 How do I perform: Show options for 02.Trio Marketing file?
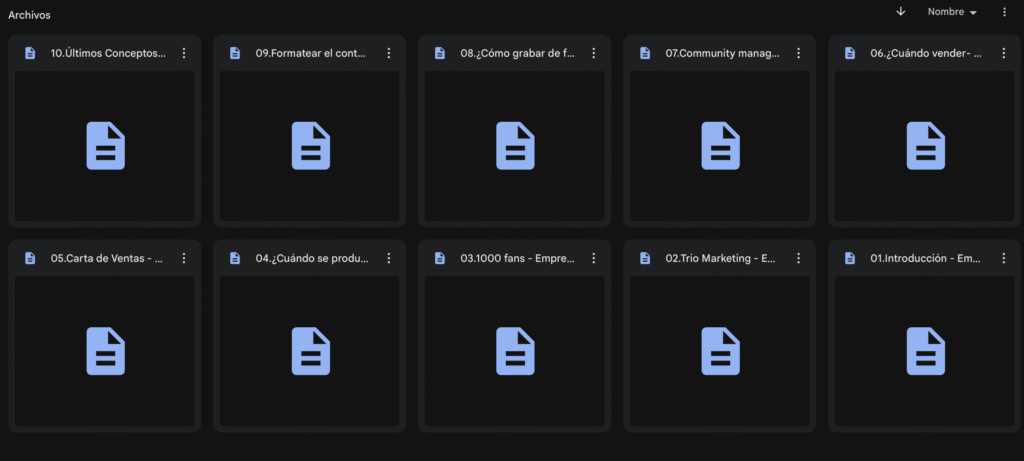point(798,258)
